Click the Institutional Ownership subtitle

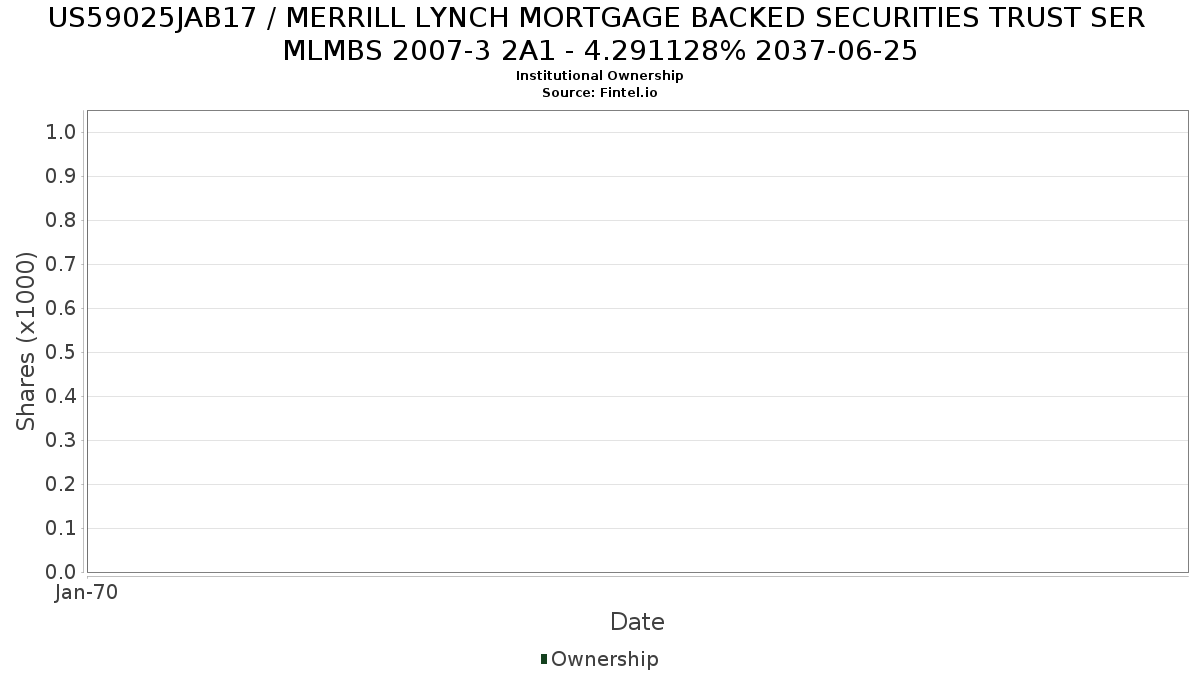pyautogui.click(x=599, y=76)
